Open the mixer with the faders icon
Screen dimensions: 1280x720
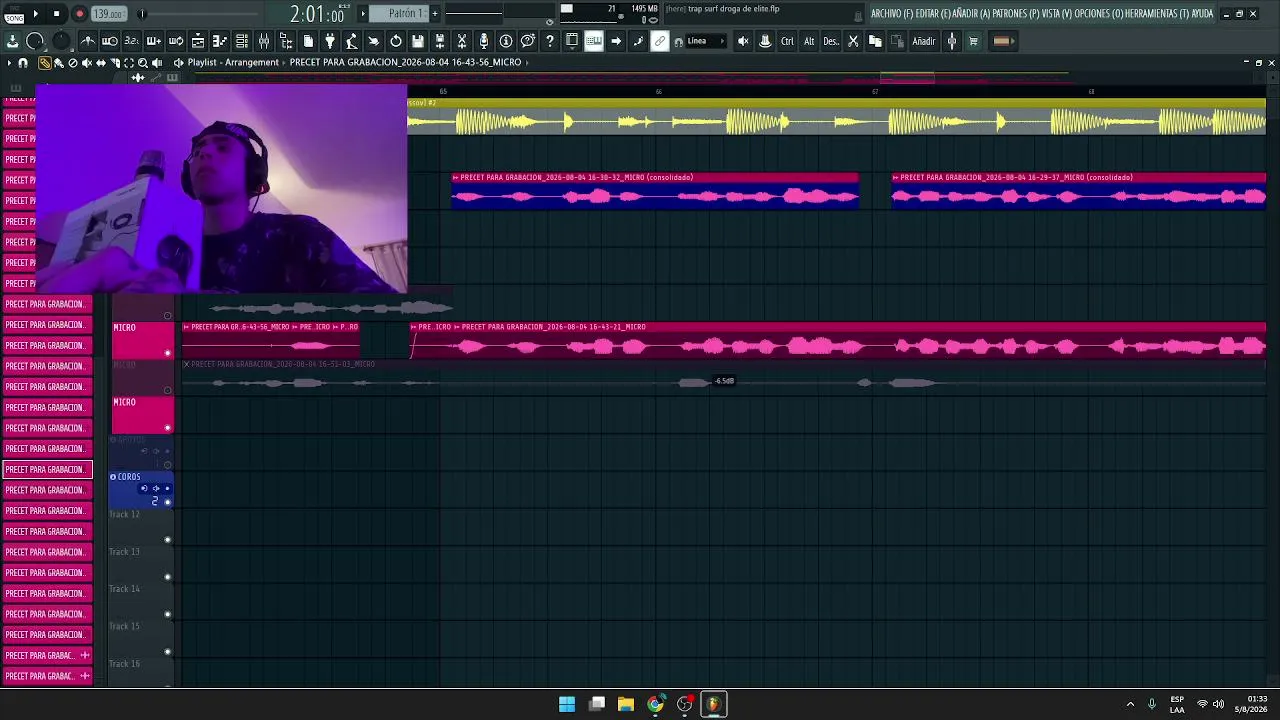coord(264,41)
